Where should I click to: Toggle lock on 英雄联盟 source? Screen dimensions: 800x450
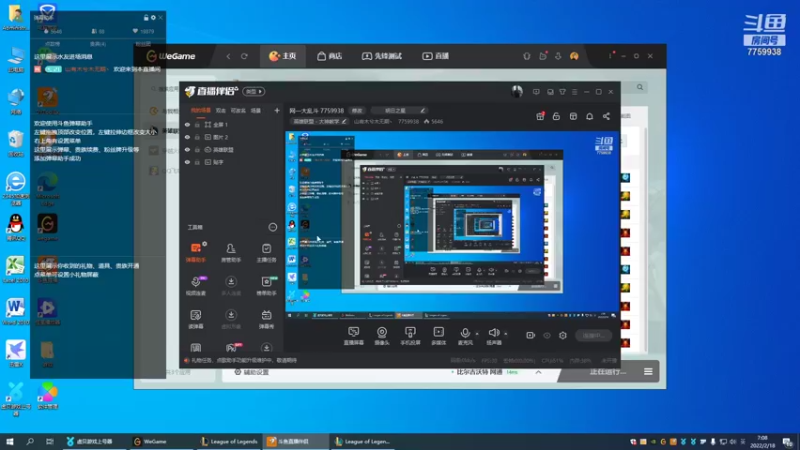click(x=197, y=150)
